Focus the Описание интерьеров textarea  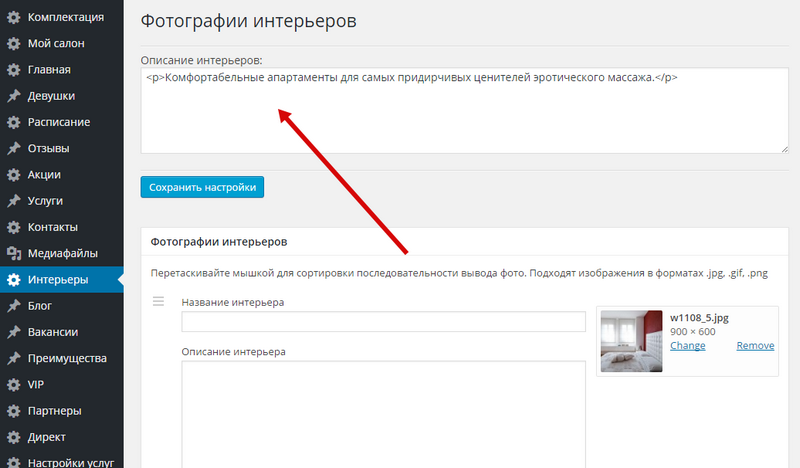click(464, 110)
